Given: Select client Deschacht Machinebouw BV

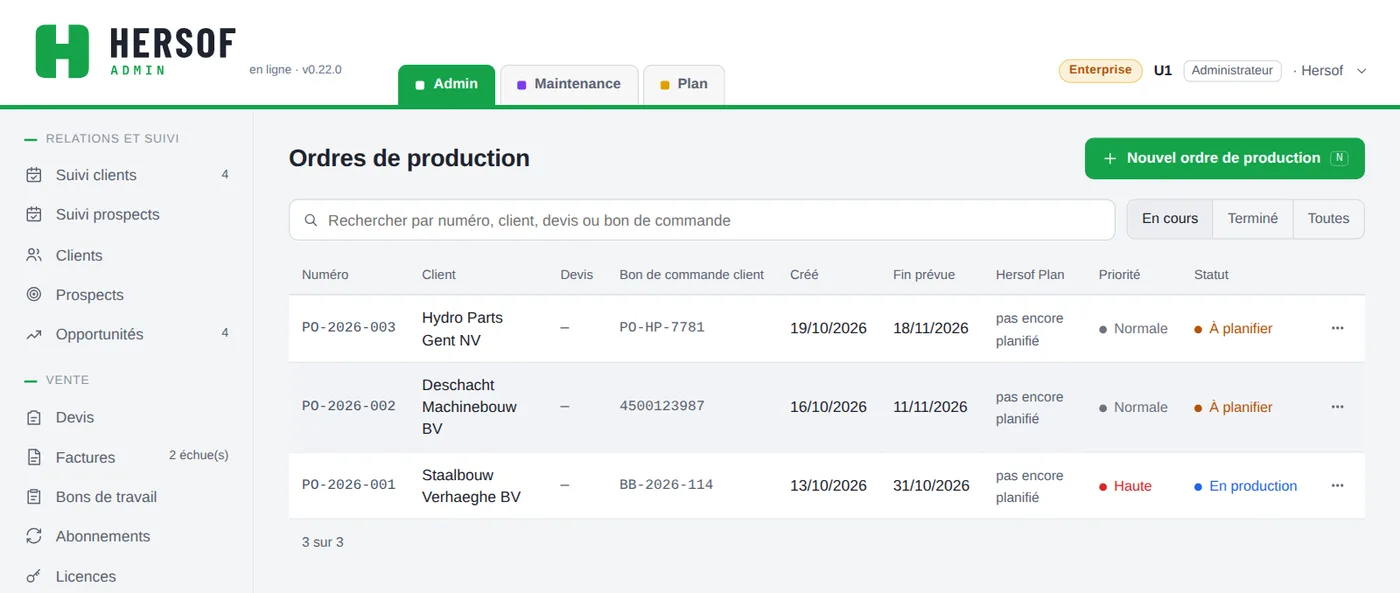Looking at the screenshot, I should coord(469,407).
